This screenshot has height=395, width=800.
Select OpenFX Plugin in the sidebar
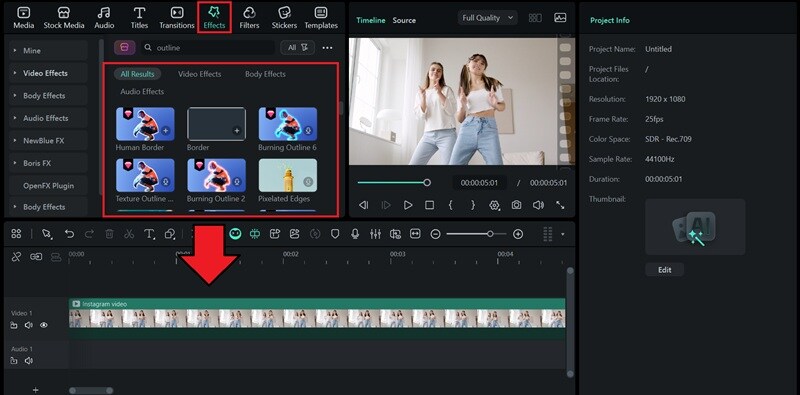48,186
